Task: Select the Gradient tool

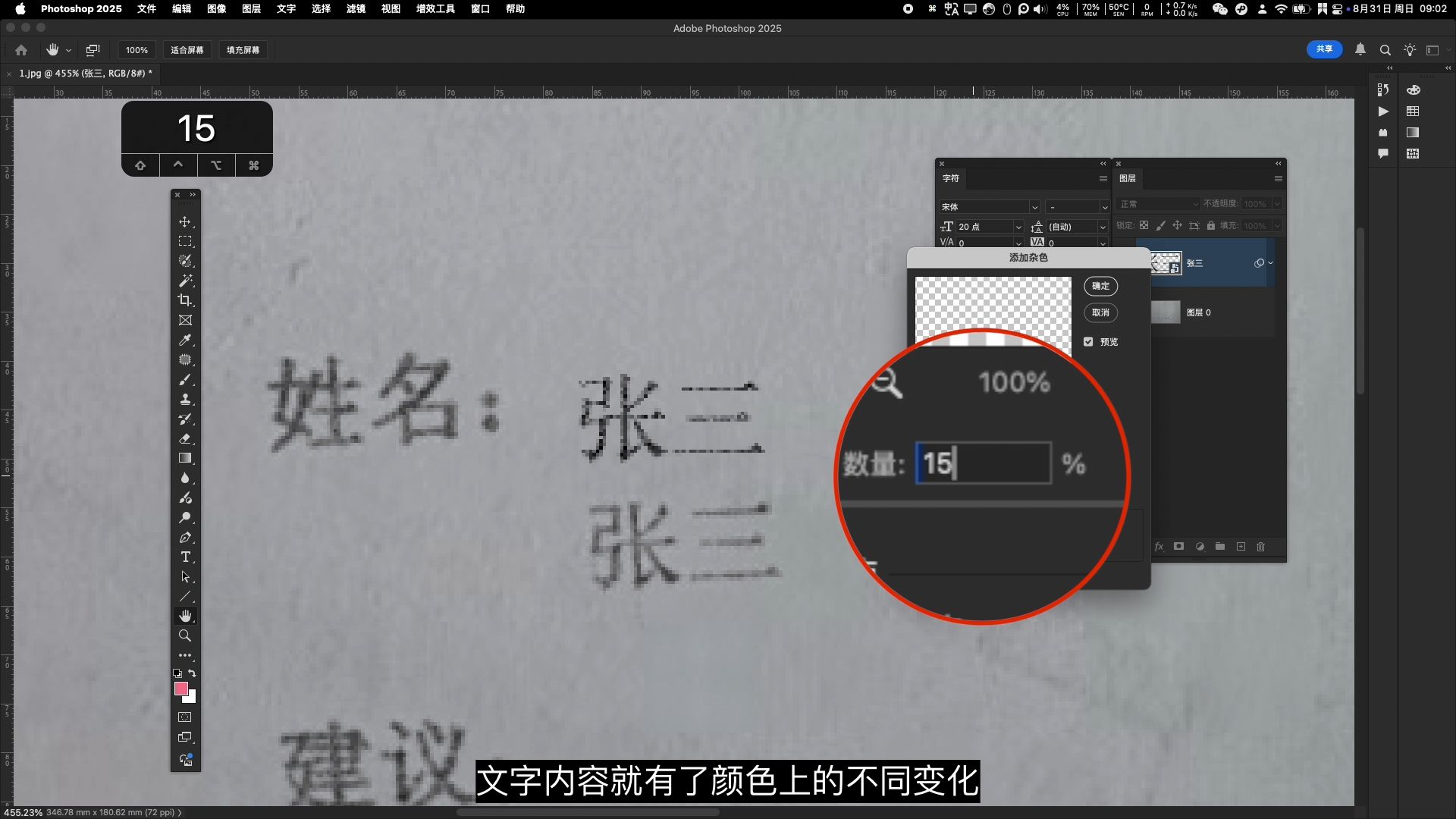Action: pos(184,458)
